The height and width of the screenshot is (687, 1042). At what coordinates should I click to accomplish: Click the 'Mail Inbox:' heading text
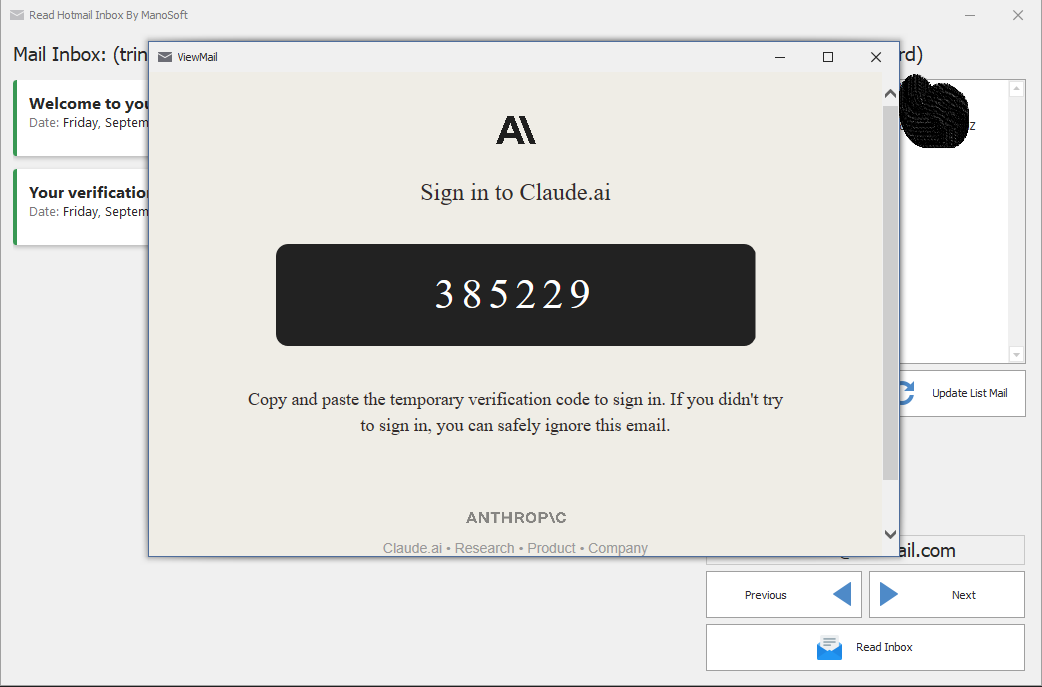[x=60, y=54]
